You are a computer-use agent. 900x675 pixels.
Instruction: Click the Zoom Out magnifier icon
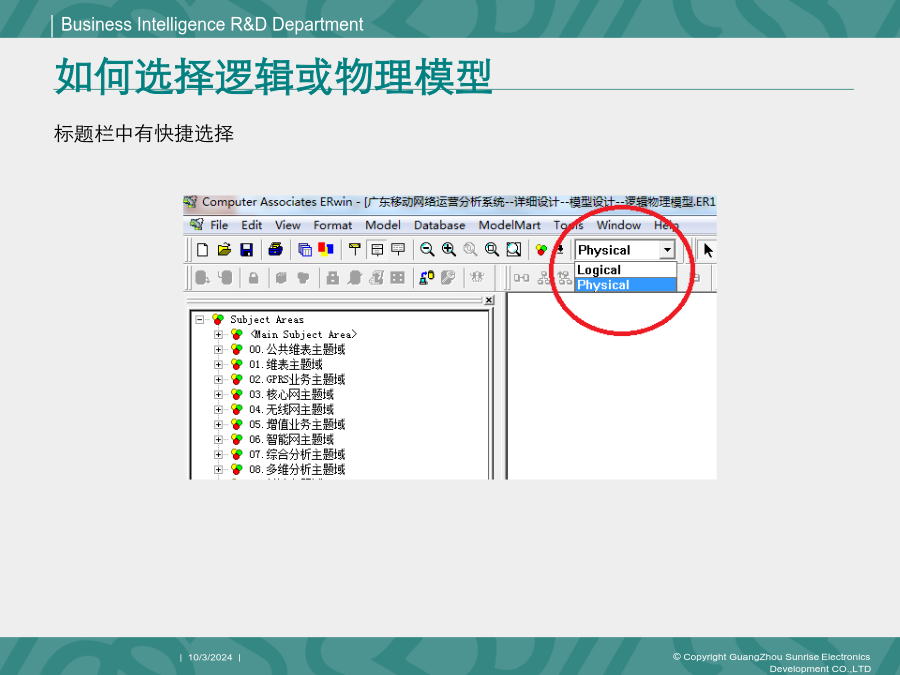point(426,249)
